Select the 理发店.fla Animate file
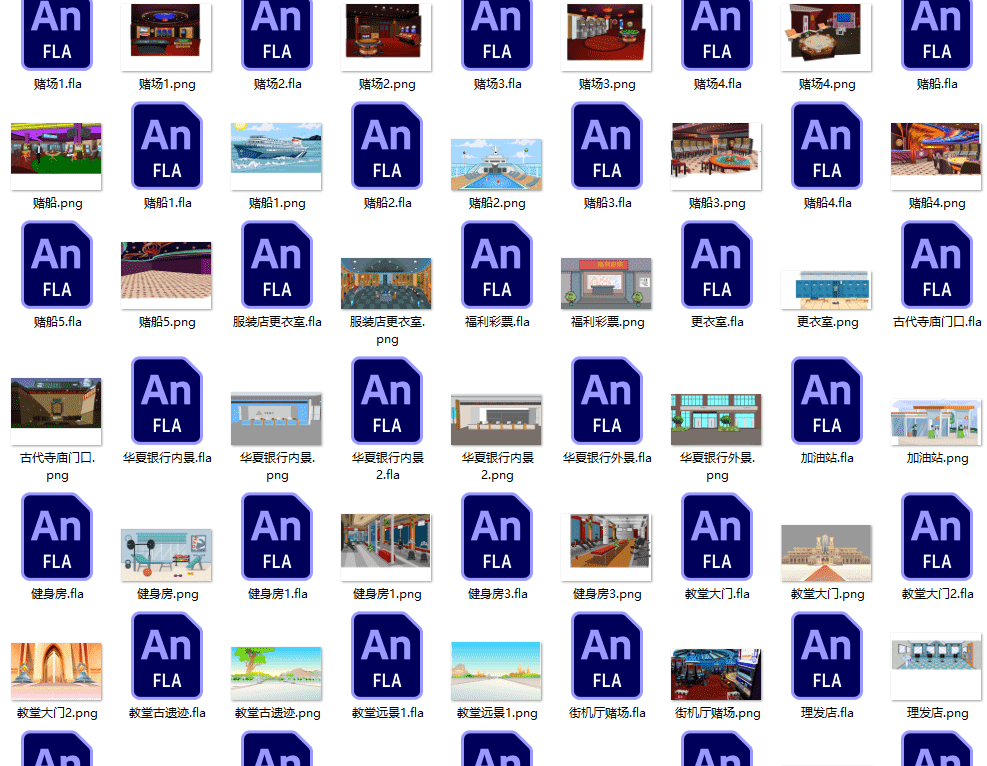This screenshot has height=766, width=987. (827, 656)
